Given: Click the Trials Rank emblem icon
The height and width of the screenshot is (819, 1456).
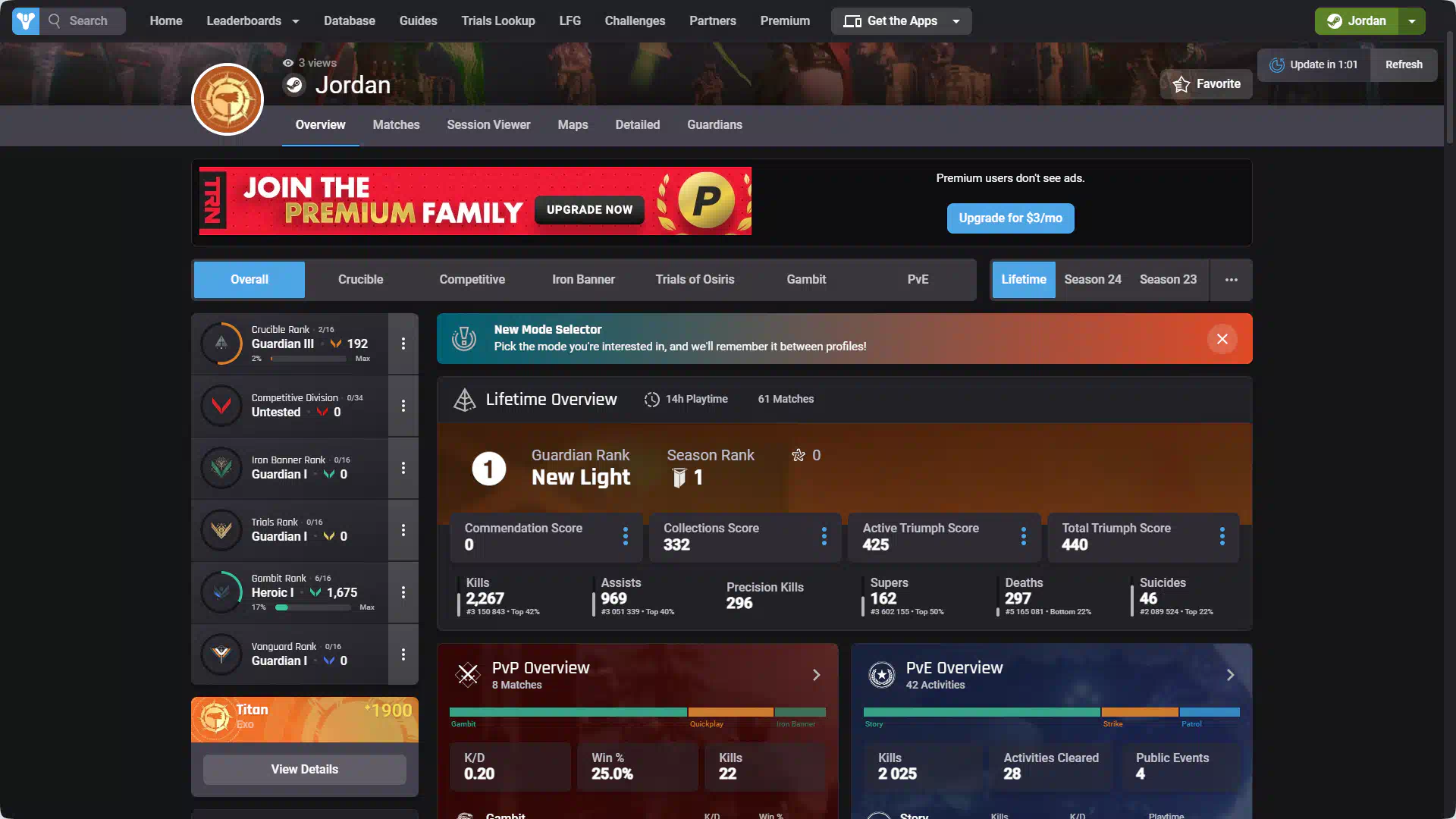Looking at the screenshot, I should (x=221, y=530).
